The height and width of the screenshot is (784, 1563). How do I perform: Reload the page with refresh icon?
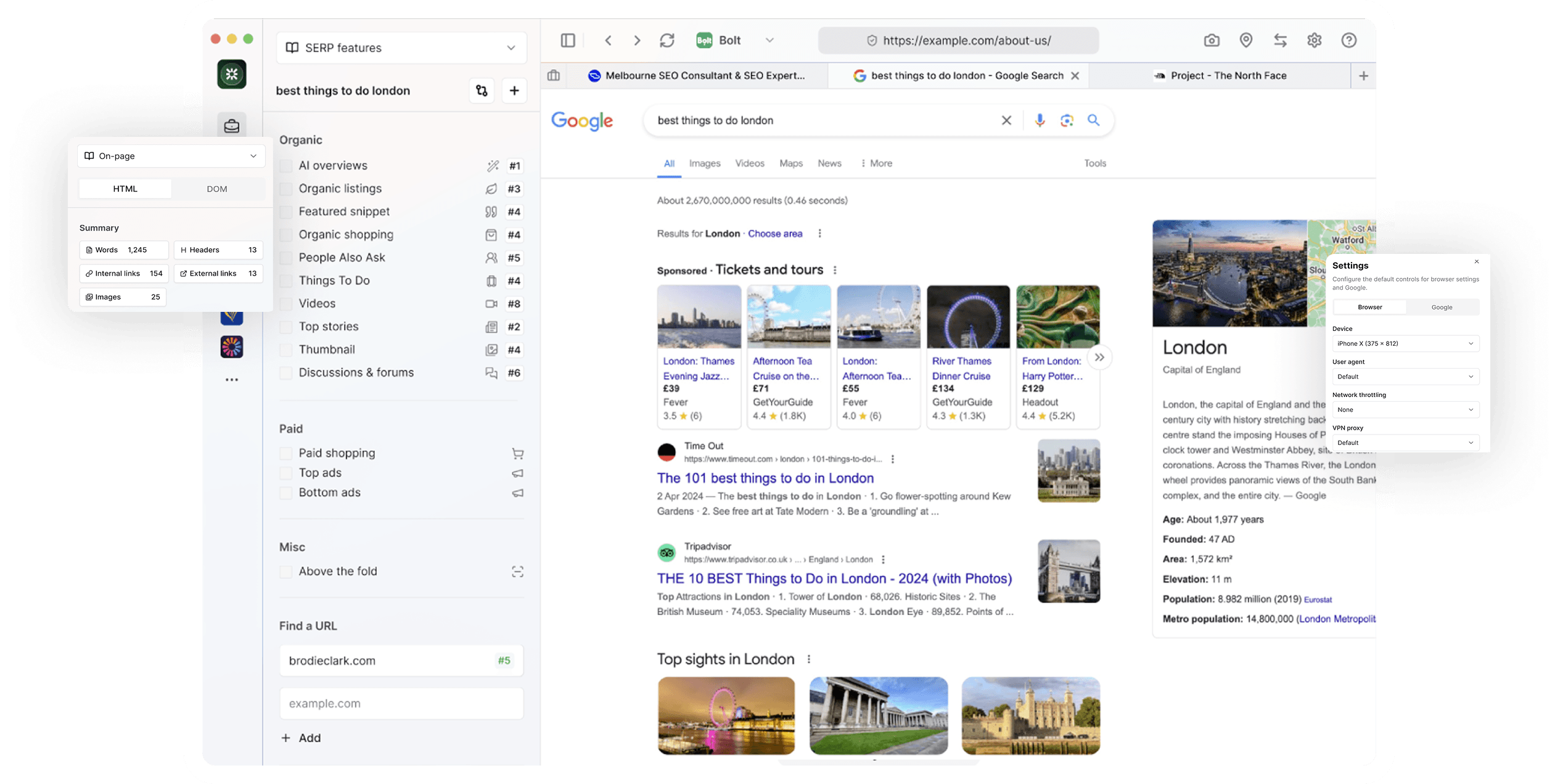[x=667, y=41]
